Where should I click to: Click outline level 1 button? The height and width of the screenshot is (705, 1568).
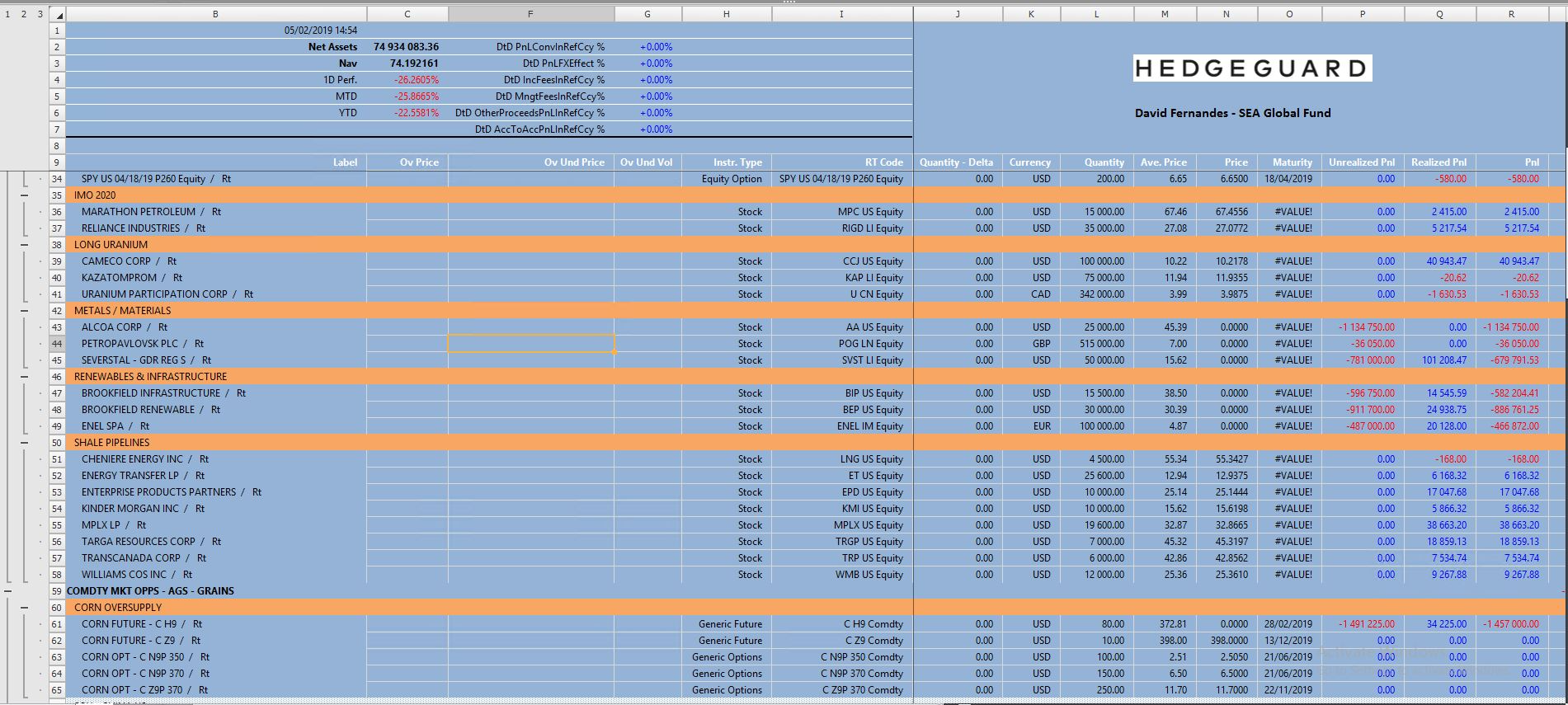click(x=7, y=14)
